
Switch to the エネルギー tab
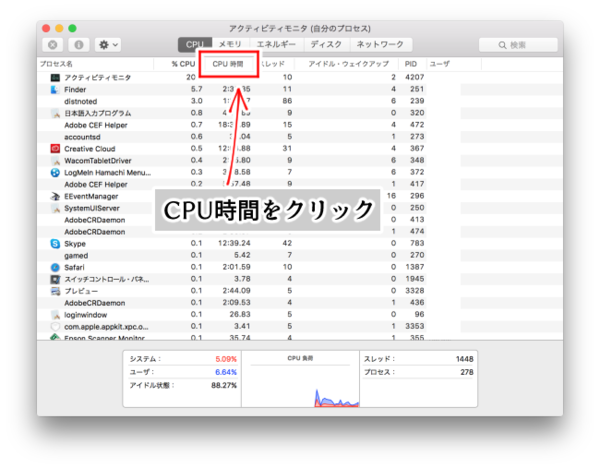(276, 44)
